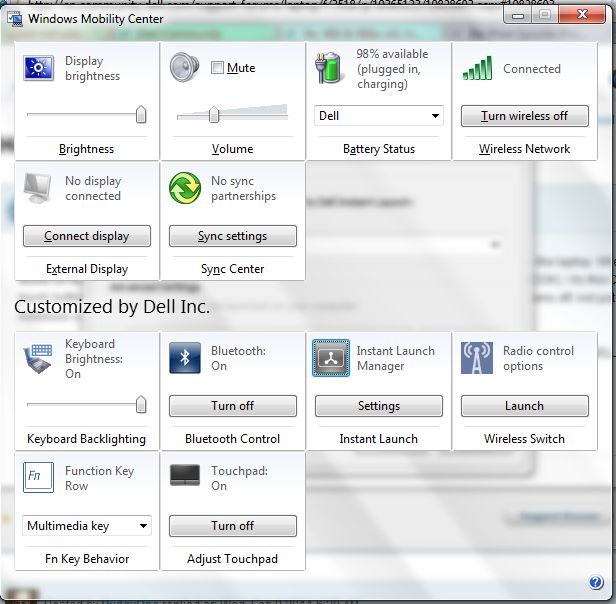The image size is (616, 604).
Task: Click the keyboard brightness slider thumb
Action: [141, 404]
